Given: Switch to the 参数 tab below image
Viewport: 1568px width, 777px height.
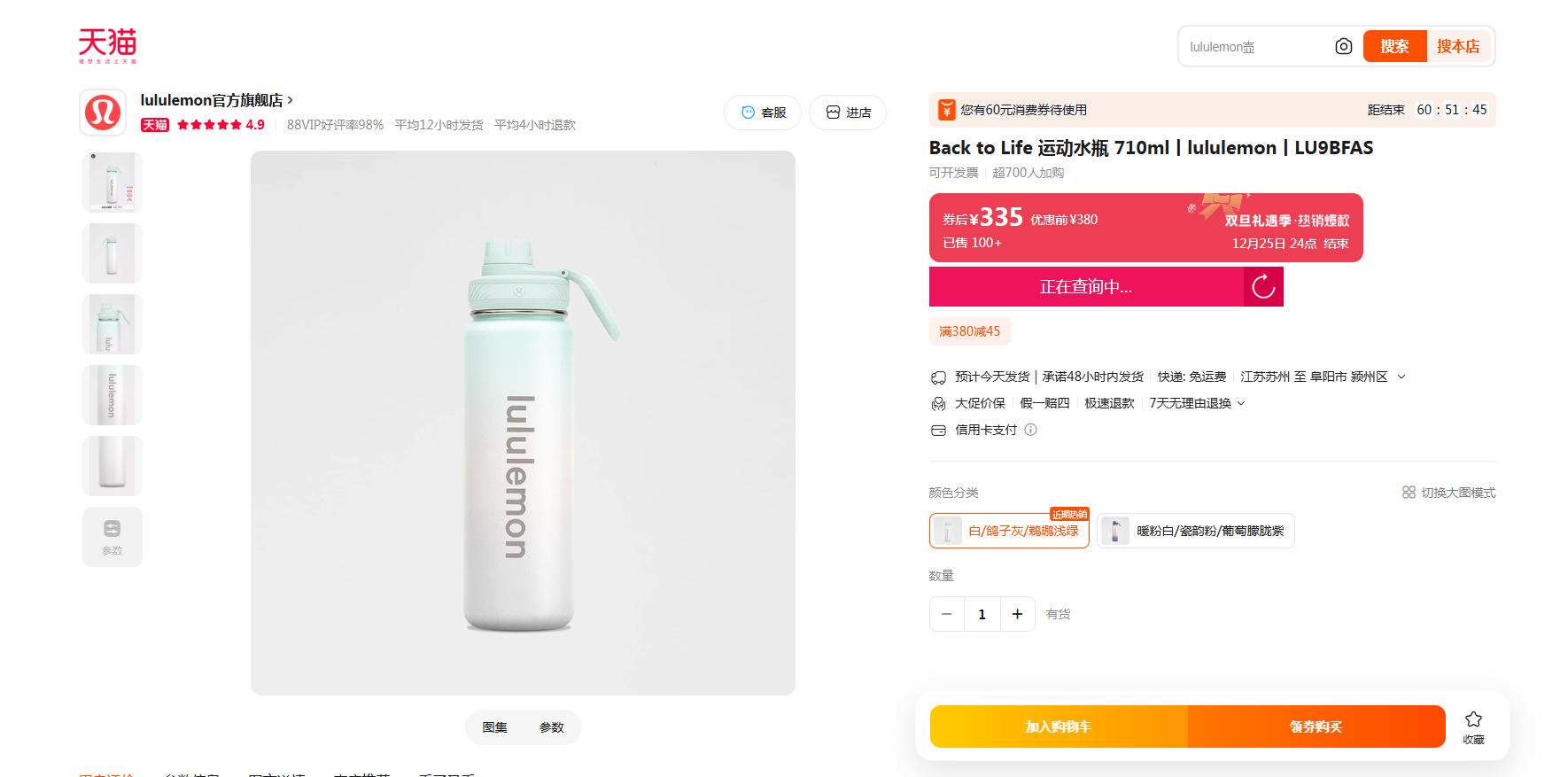Looking at the screenshot, I should (551, 727).
